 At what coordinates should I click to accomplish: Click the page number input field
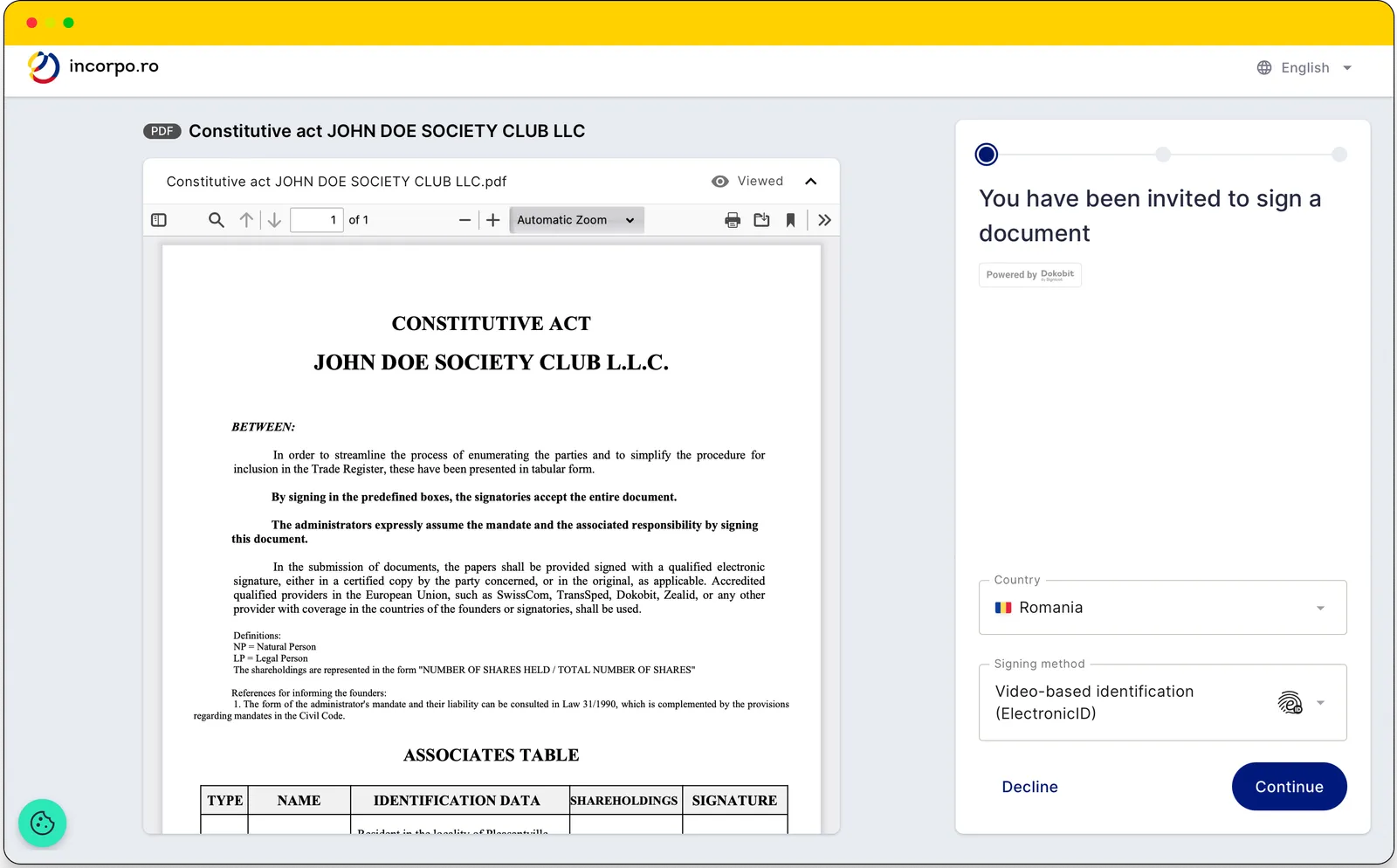316,220
